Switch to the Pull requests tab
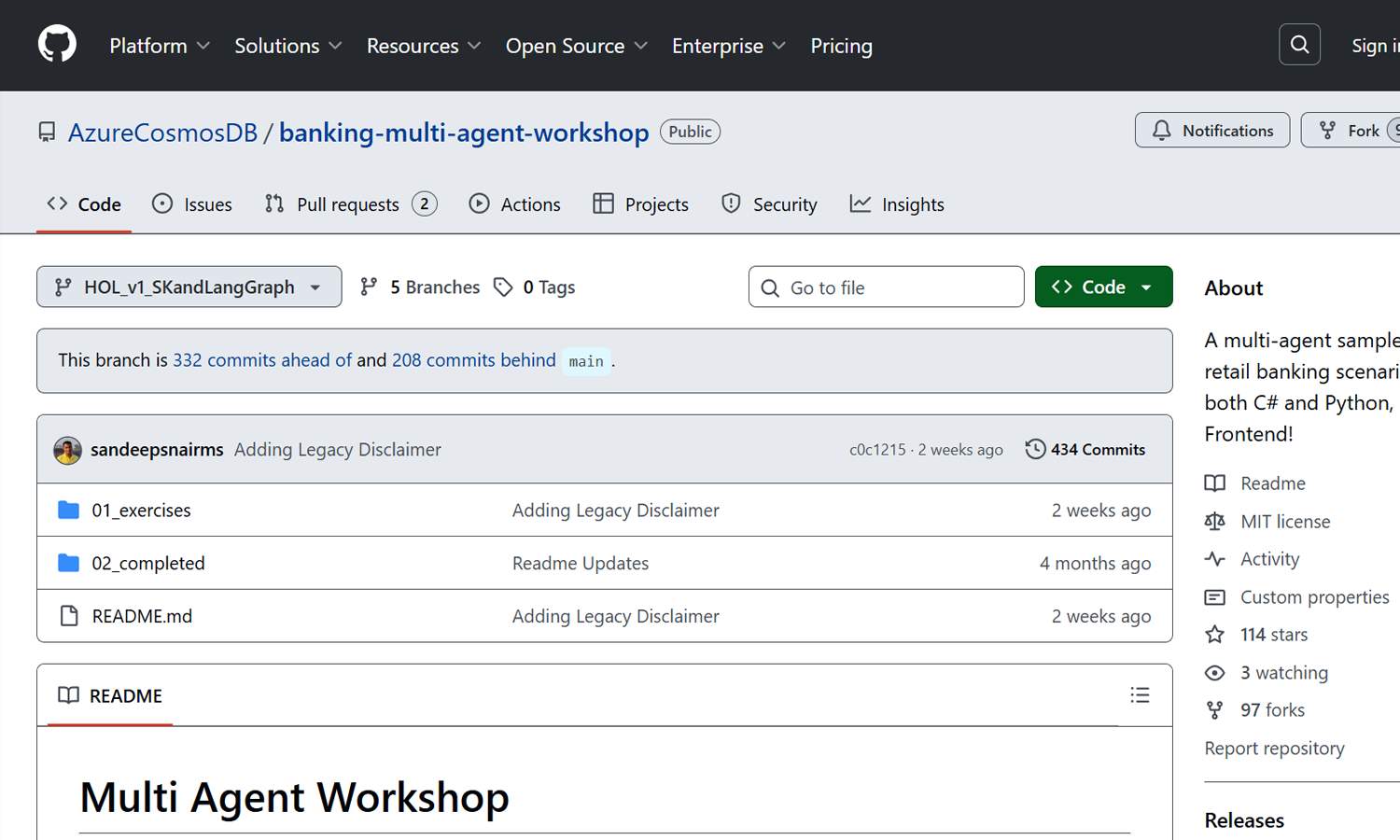 pos(350,204)
